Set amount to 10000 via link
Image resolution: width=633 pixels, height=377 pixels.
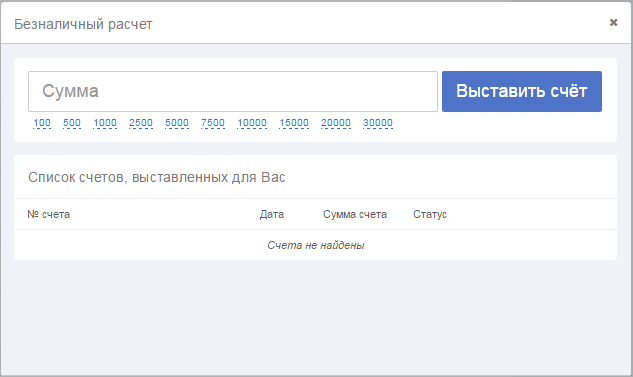(252, 123)
